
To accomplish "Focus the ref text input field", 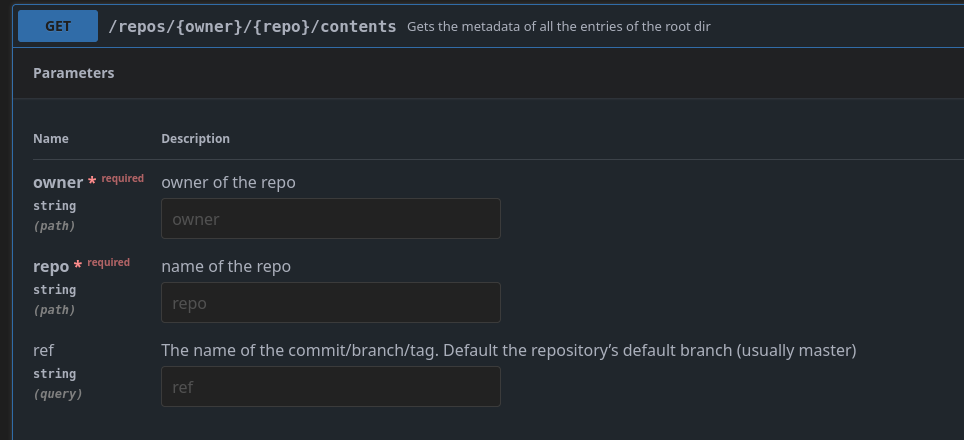I will (x=330, y=387).
